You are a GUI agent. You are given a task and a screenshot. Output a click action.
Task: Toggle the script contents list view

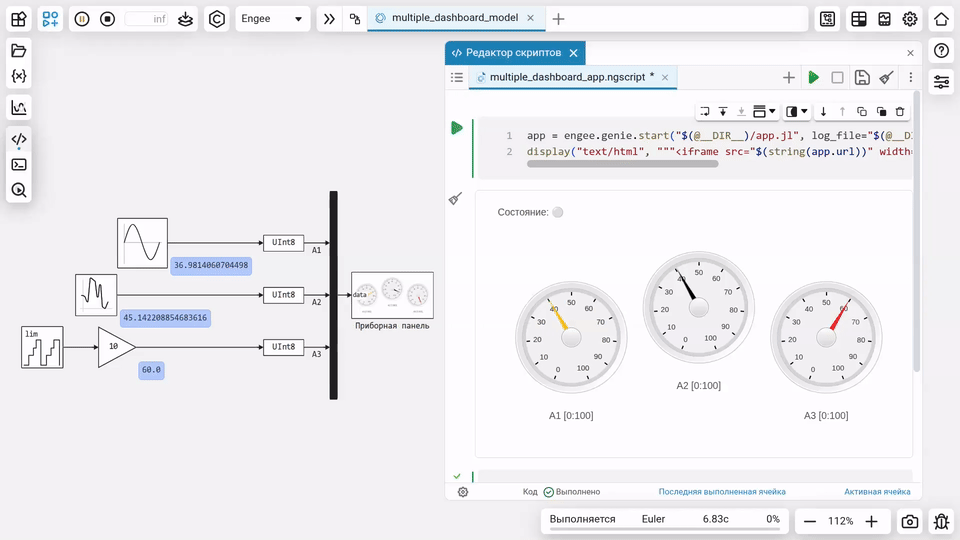457,77
